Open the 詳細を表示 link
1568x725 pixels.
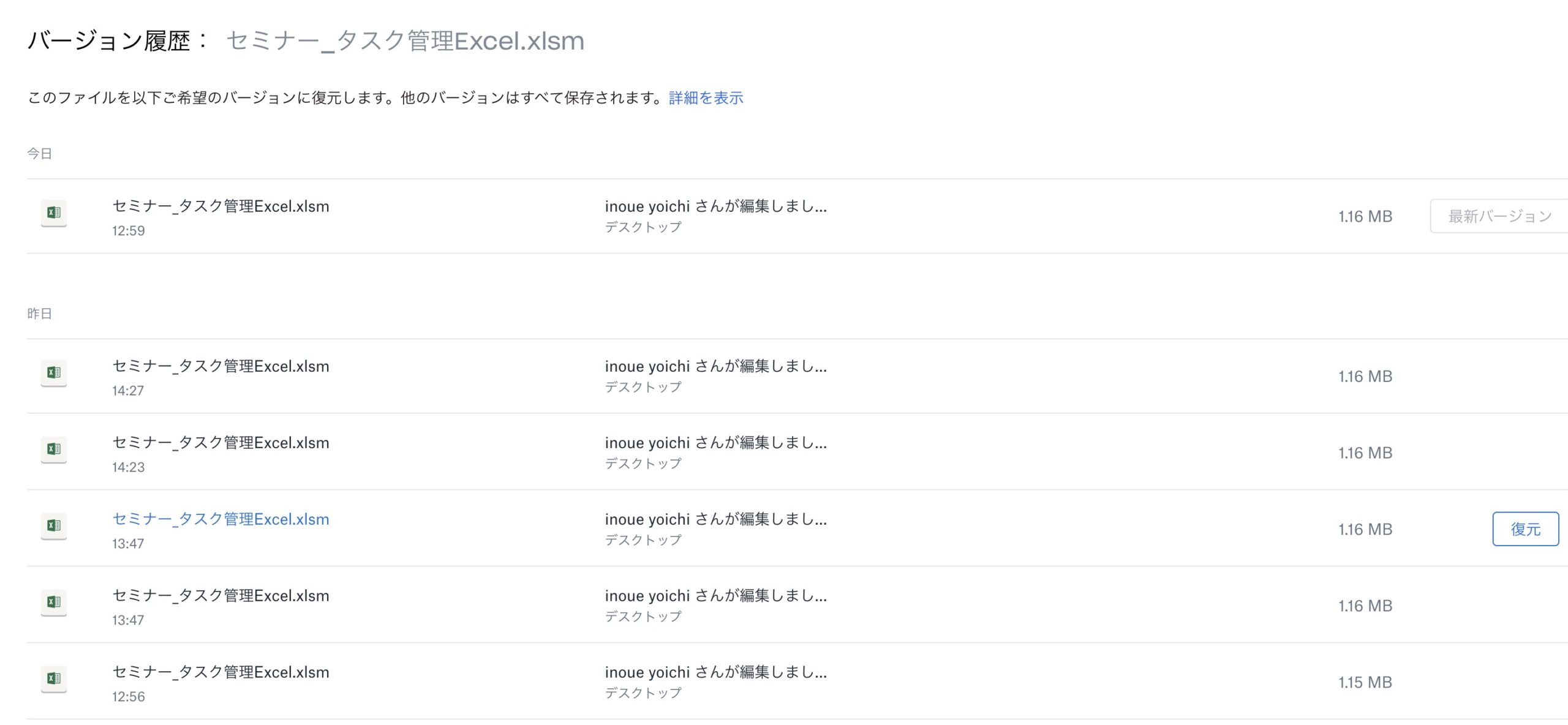(x=706, y=98)
